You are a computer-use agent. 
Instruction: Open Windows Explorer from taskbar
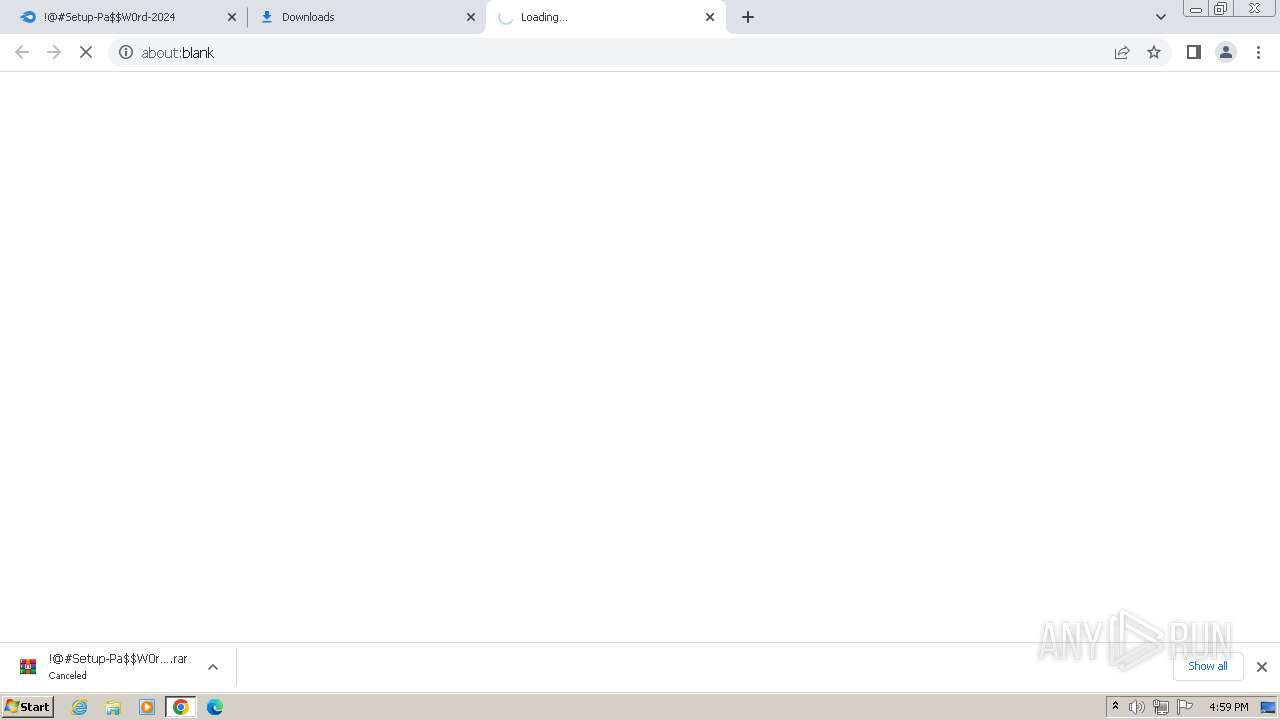pyautogui.click(x=113, y=707)
